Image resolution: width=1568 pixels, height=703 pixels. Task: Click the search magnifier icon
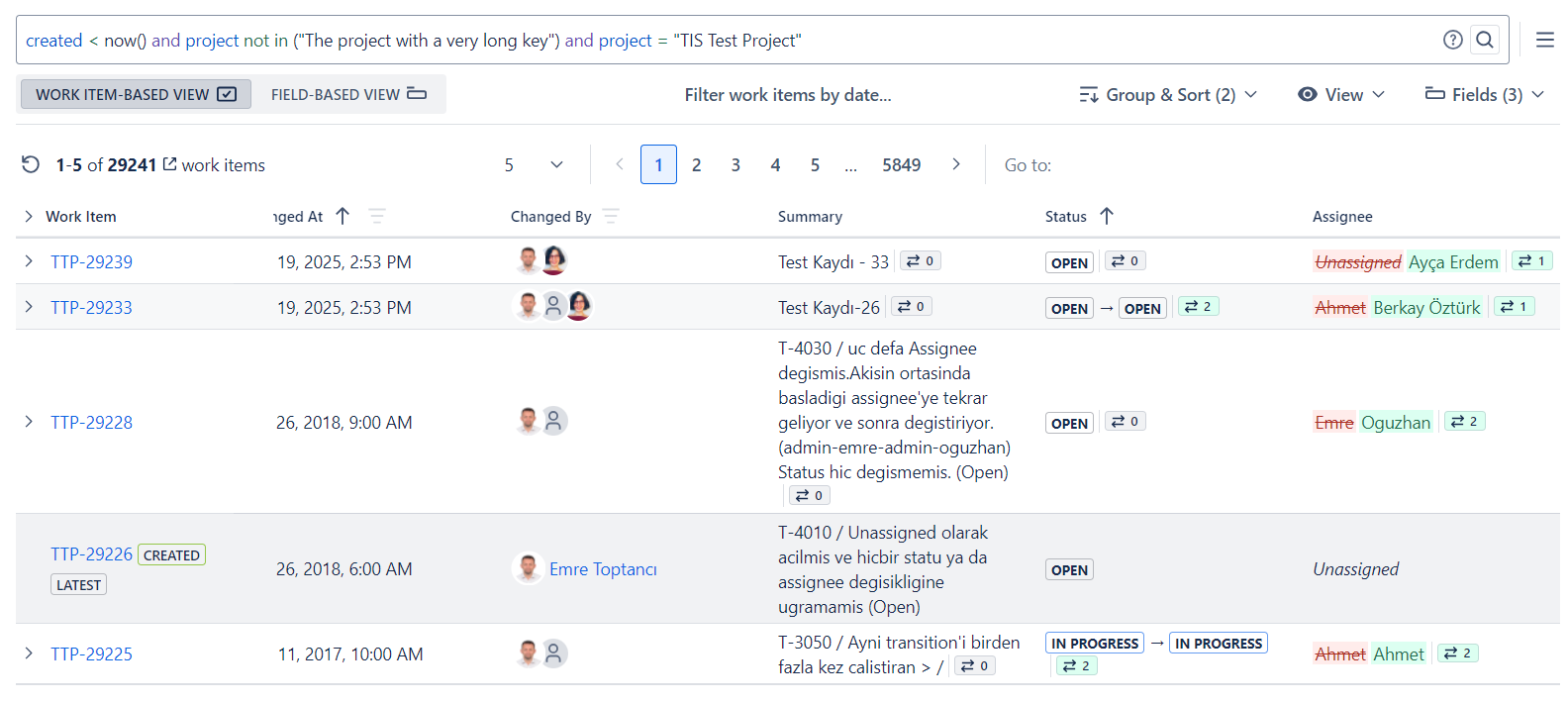(1484, 40)
